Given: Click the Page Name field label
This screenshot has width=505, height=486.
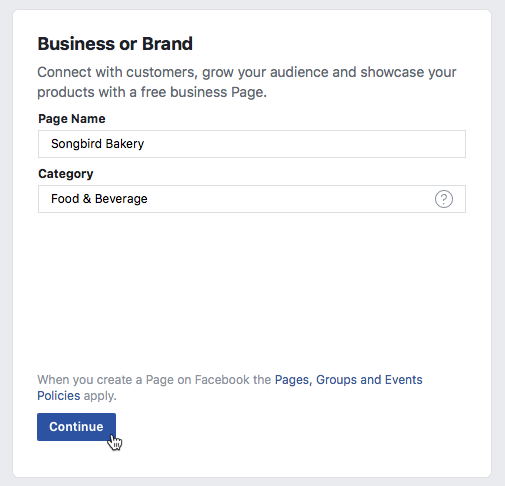Looking at the screenshot, I should pos(72,119).
